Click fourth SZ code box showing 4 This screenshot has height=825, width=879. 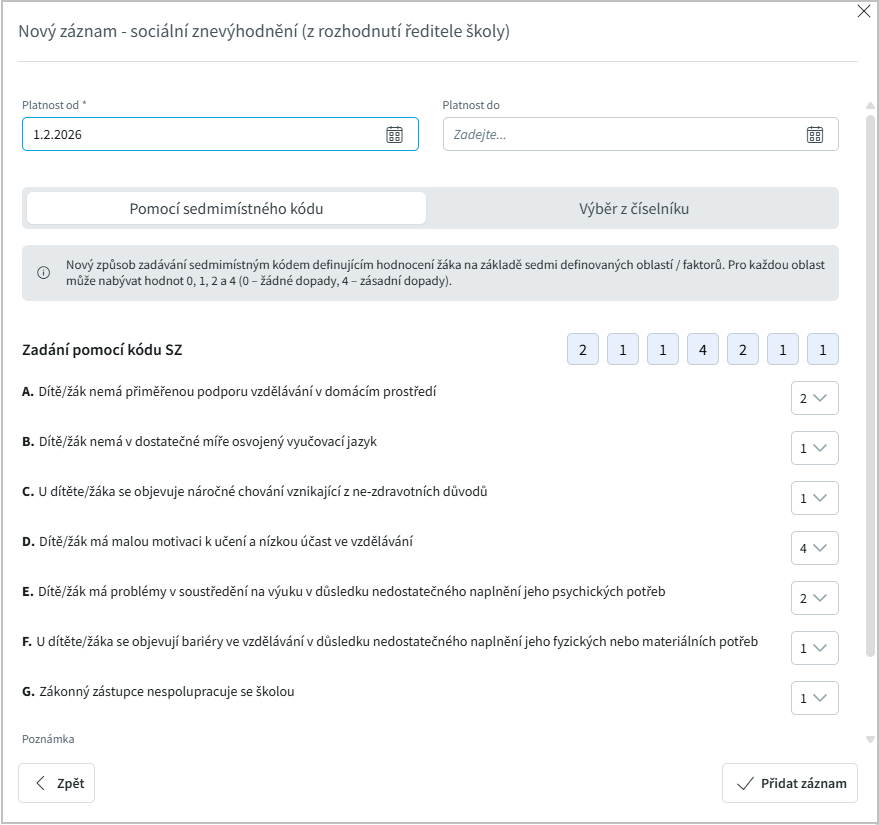click(702, 350)
